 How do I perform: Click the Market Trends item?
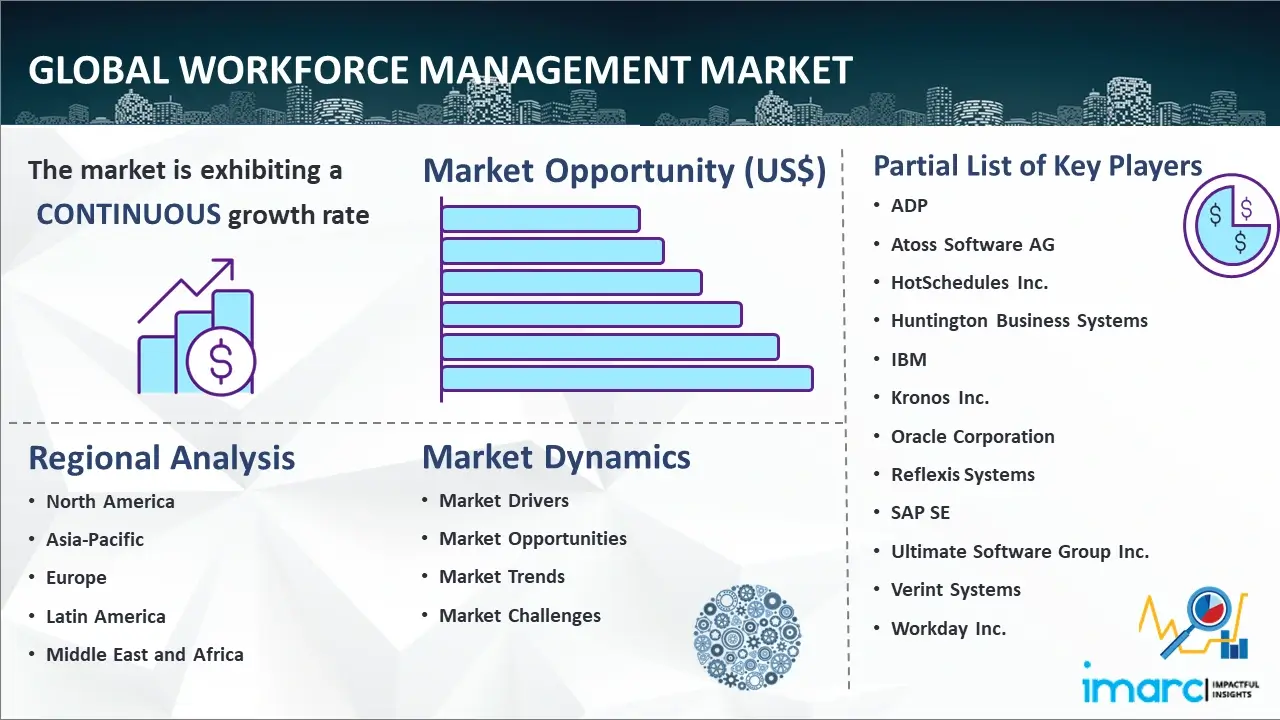coord(502,577)
